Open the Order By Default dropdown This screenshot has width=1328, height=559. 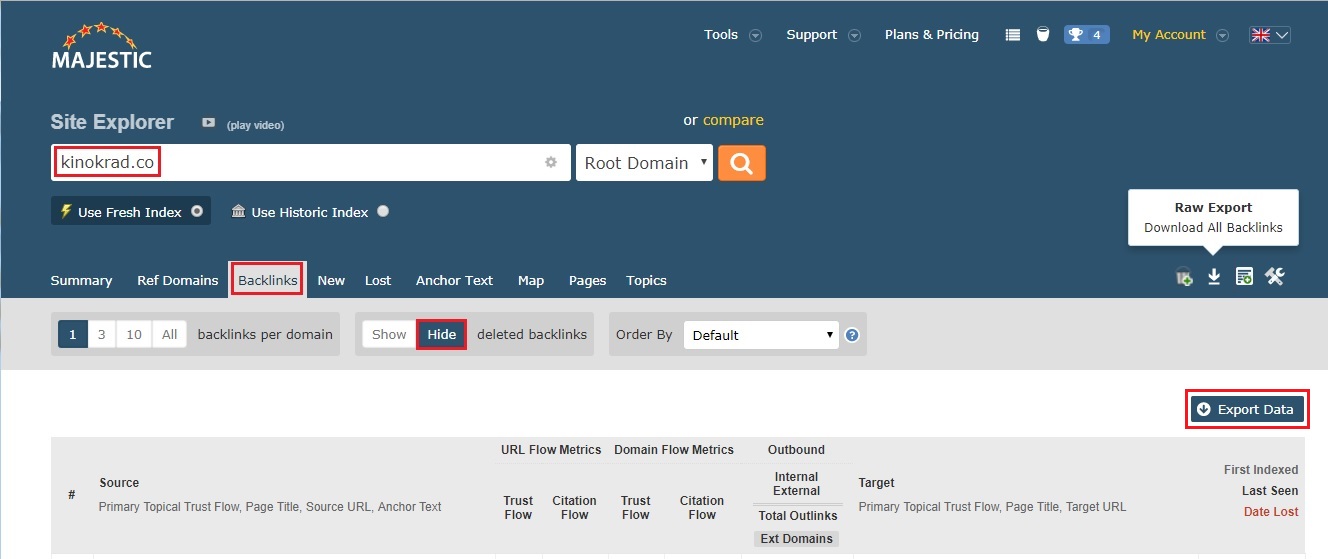click(x=762, y=335)
